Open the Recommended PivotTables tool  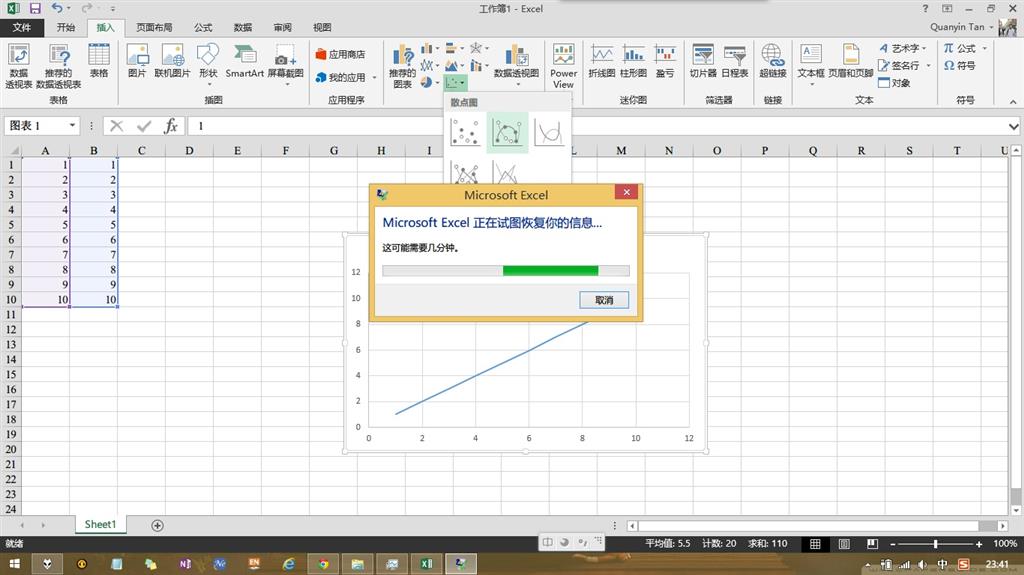coord(58,65)
